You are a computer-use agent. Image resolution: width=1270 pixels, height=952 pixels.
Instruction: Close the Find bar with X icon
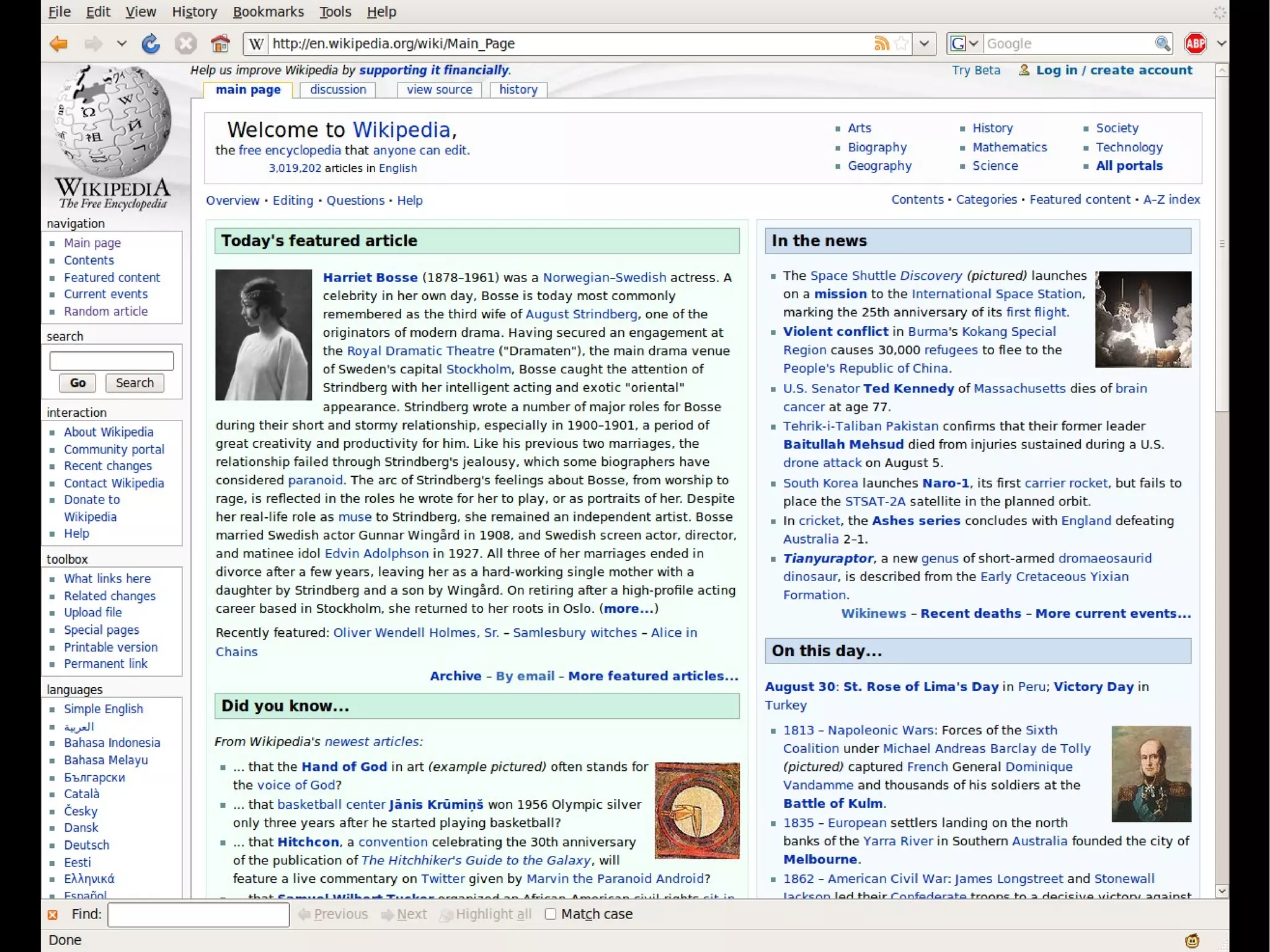[x=53, y=915]
